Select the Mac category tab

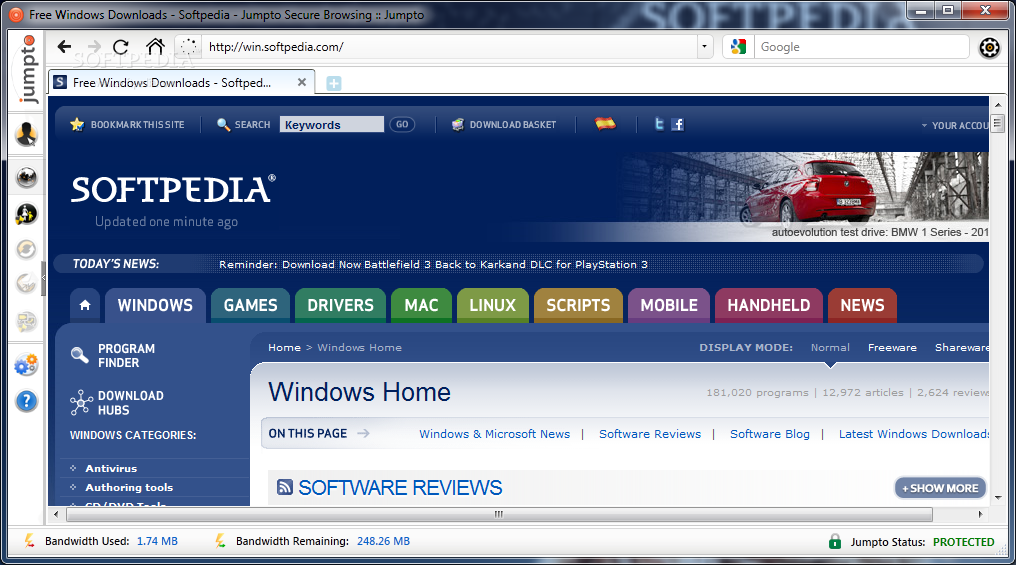[x=421, y=305]
